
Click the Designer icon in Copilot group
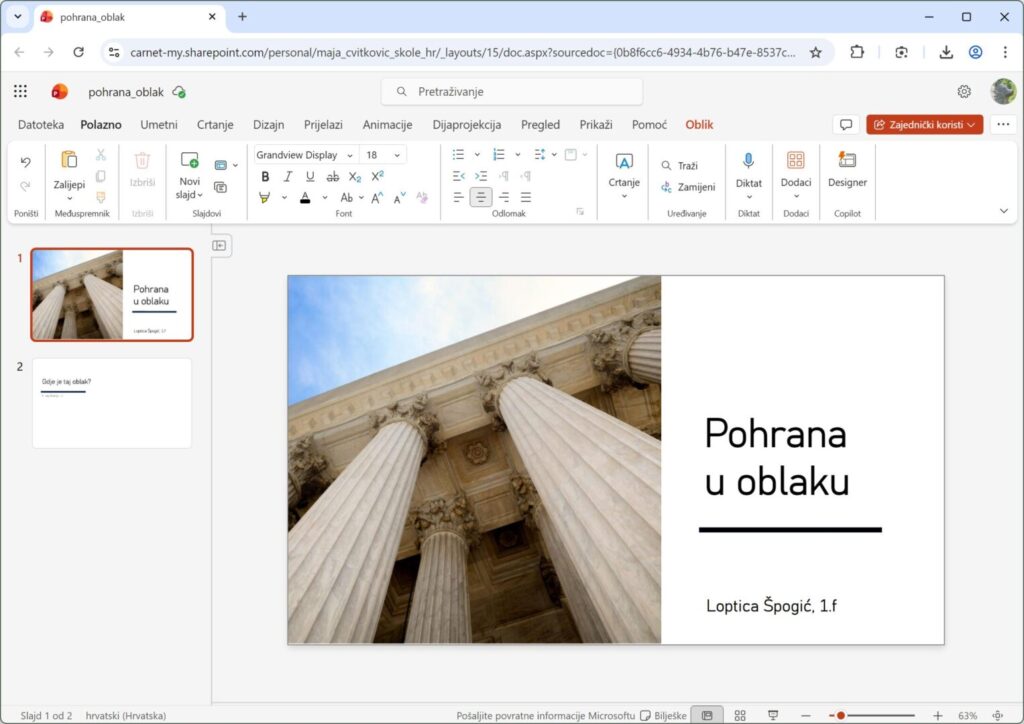(847, 160)
